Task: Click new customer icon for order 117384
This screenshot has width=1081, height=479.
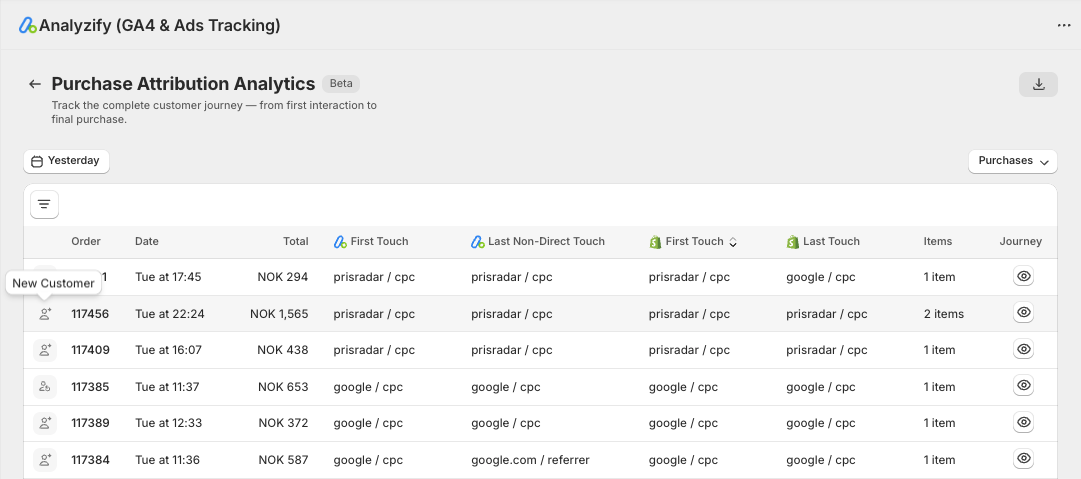Action: (x=45, y=460)
